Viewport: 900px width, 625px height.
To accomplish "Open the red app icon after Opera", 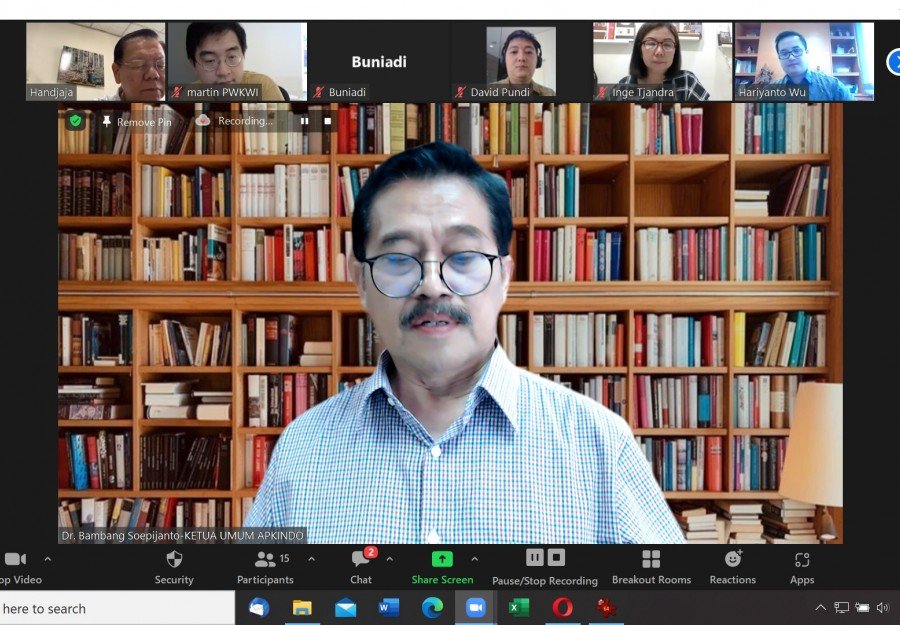I will [606, 607].
